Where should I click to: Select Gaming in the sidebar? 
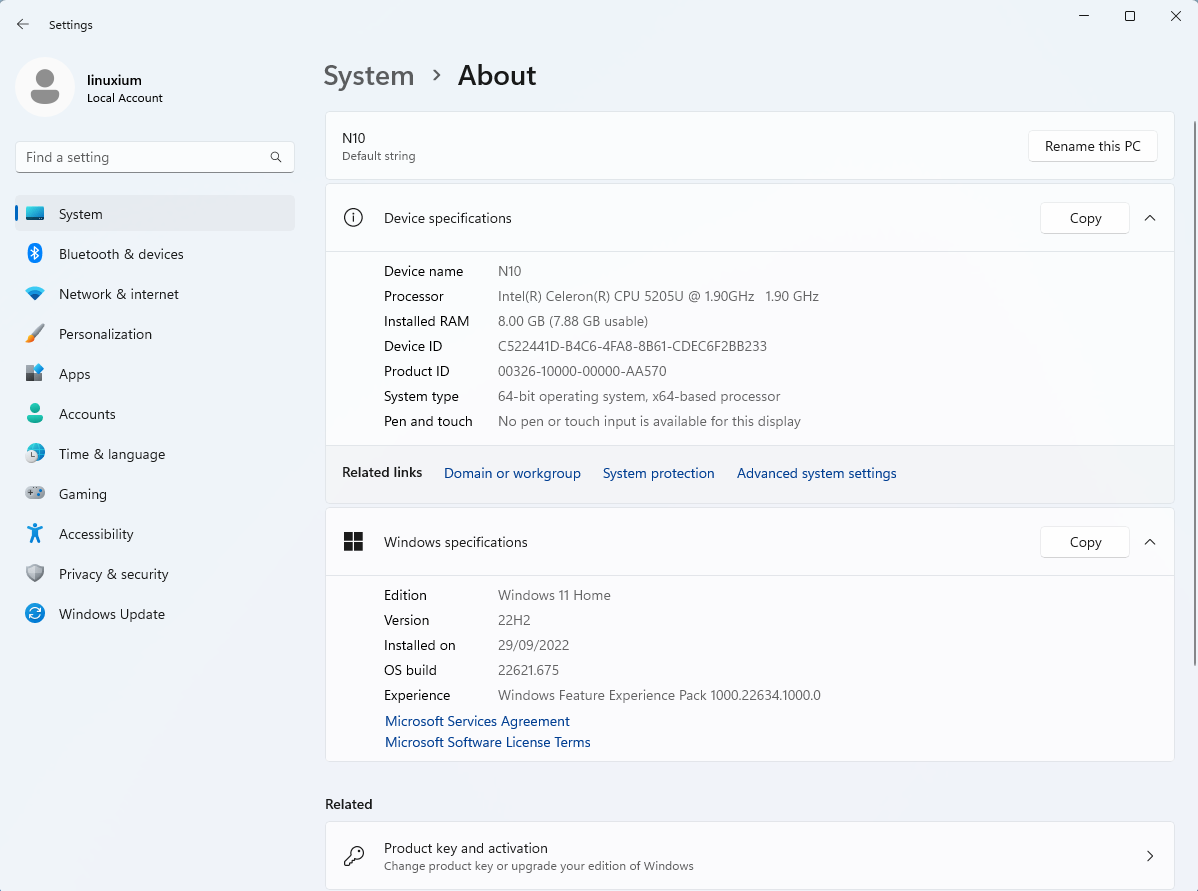click(x=155, y=494)
